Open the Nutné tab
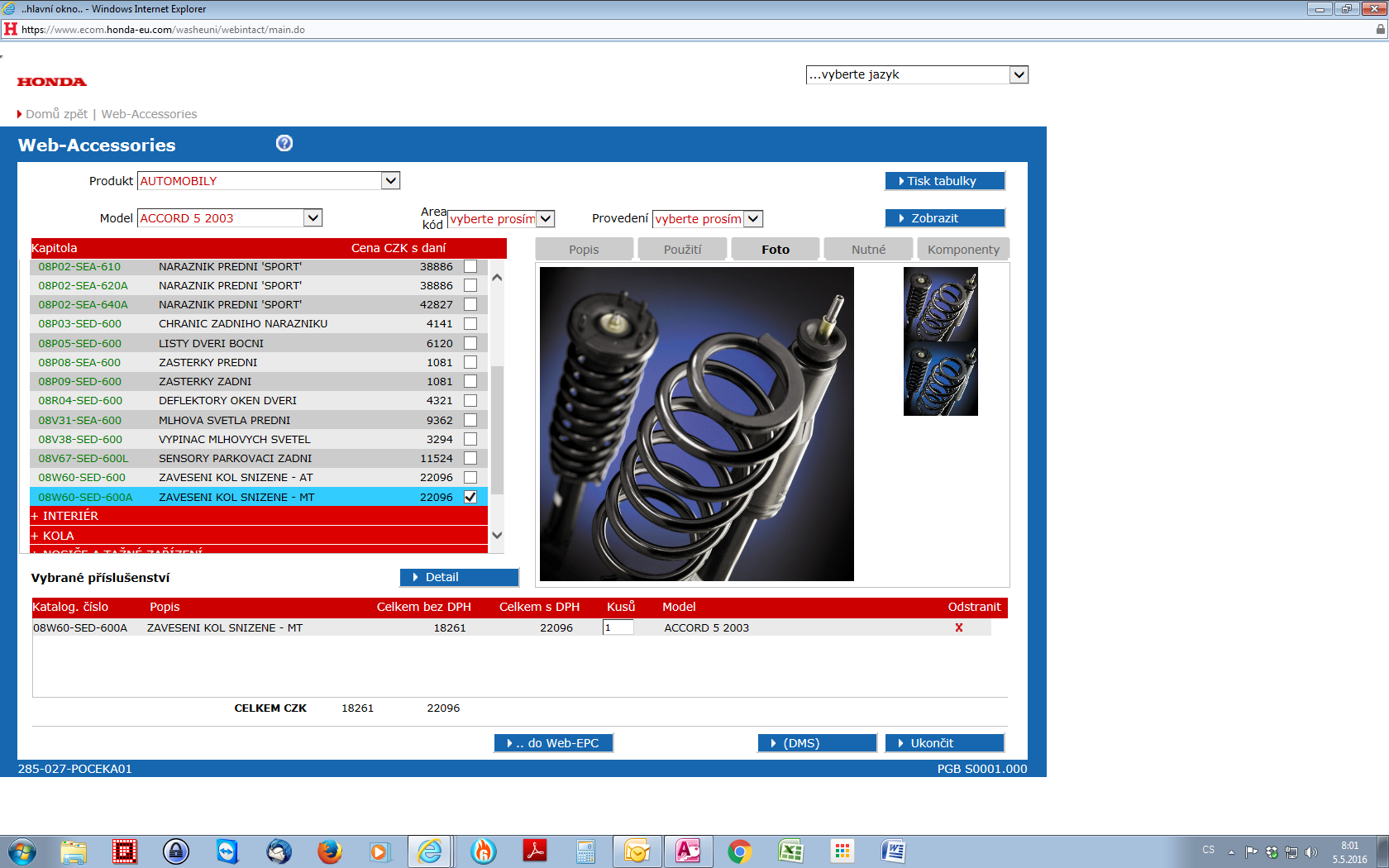 [x=869, y=249]
